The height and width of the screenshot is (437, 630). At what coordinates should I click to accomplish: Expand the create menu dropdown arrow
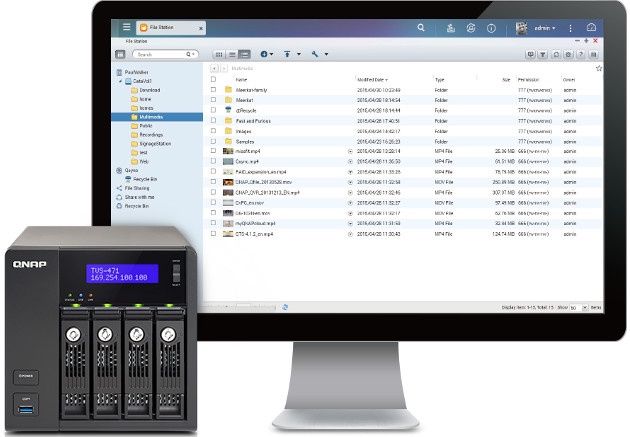tap(272, 54)
